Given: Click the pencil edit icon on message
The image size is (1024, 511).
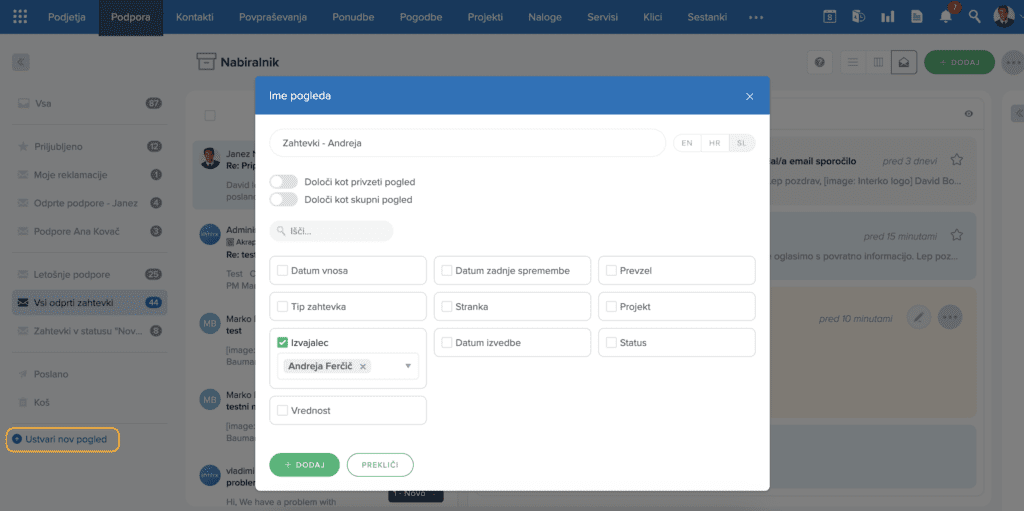Looking at the screenshot, I should coord(918,318).
